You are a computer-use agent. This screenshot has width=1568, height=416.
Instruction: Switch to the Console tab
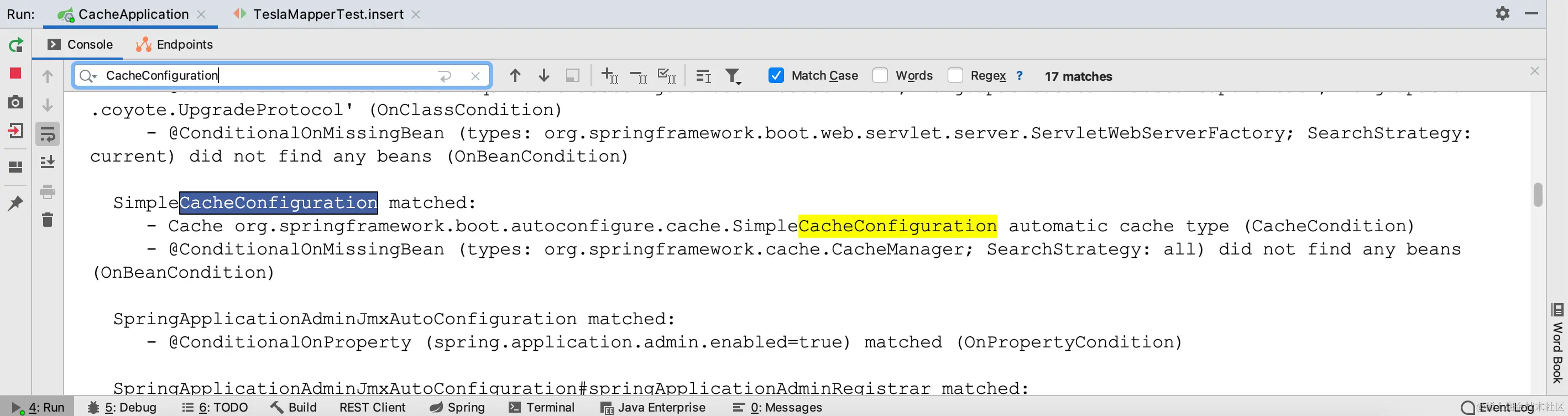click(80, 44)
